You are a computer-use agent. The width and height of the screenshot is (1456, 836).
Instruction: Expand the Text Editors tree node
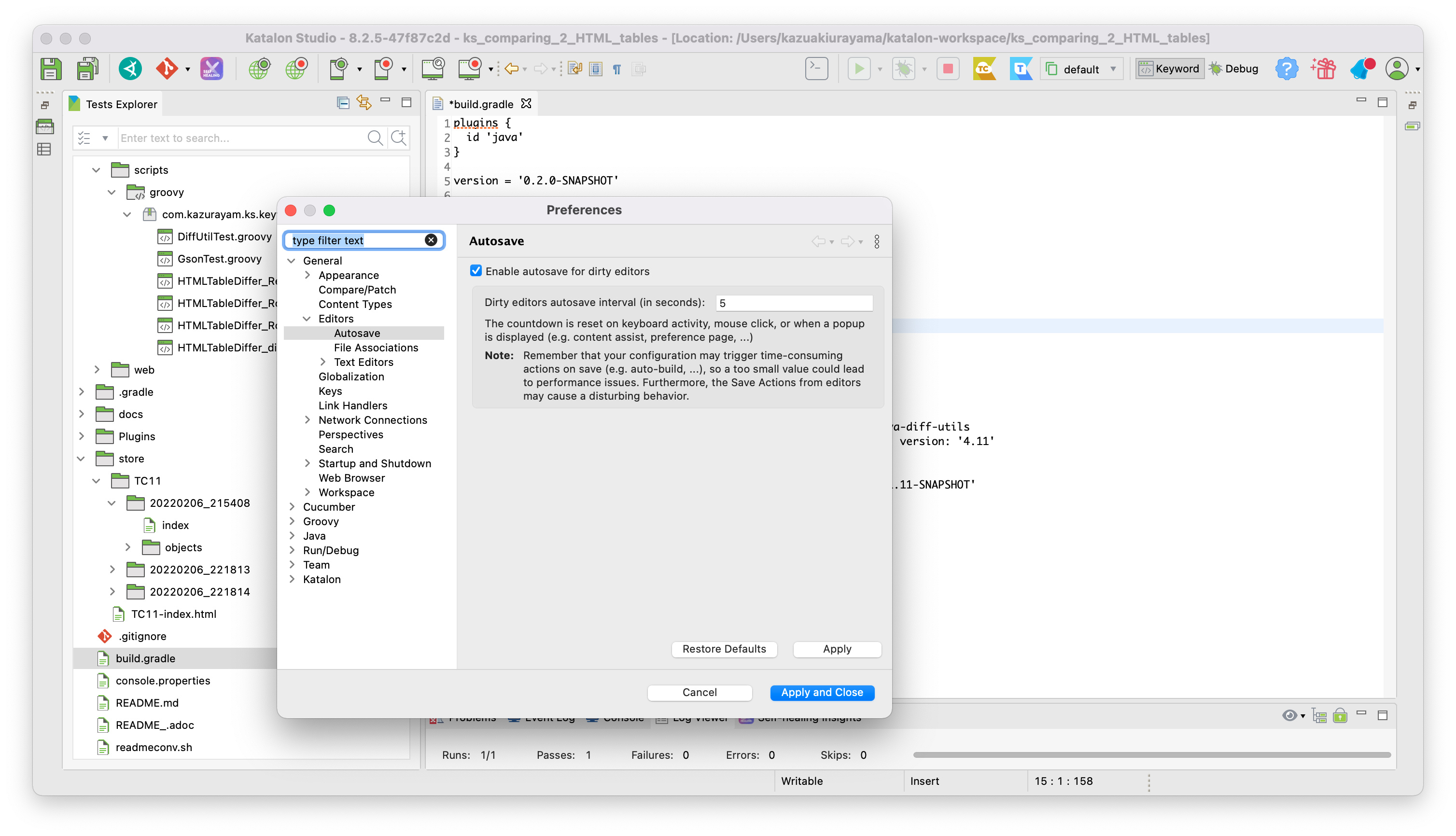(323, 362)
